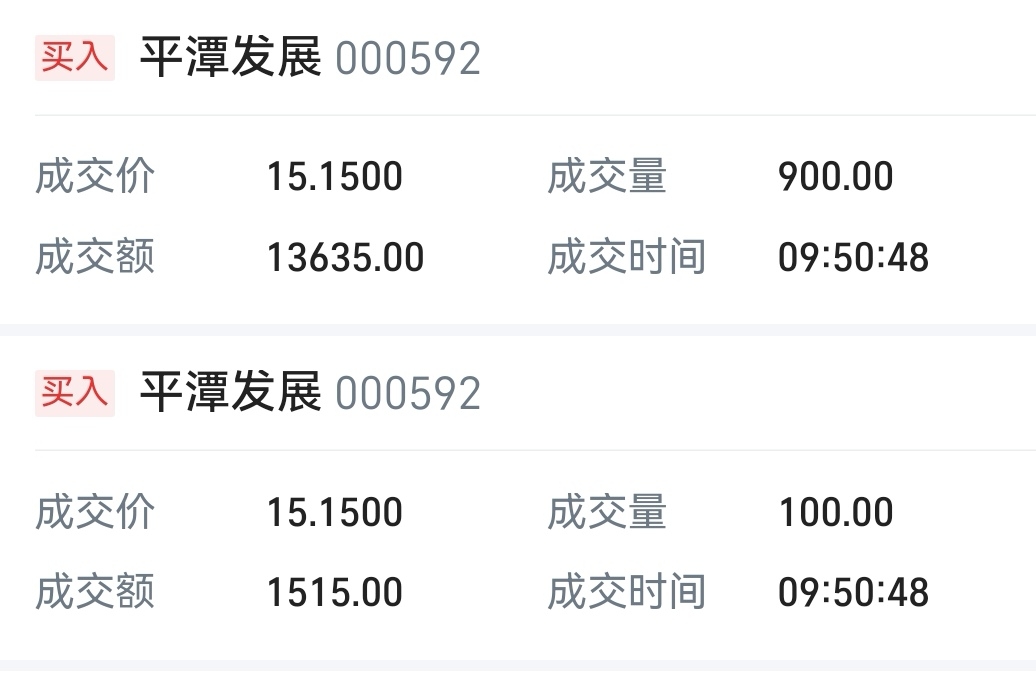Tap the 成交额 label in the second record
Image resolution: width=1036 pixels, height=697 pixels.
pyautogui.click(x=95, y=593)
